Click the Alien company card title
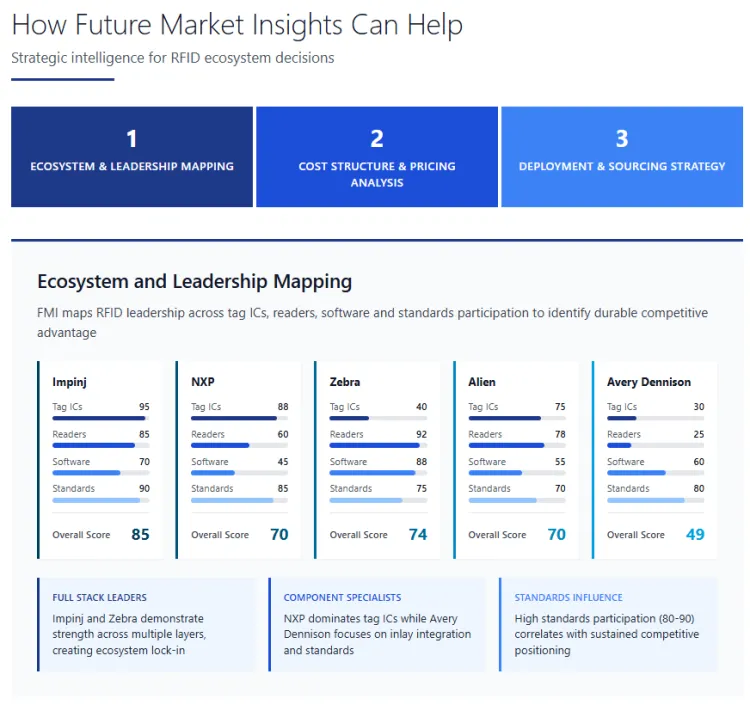The height and width of the screenshot is (723, 750). (x=482, y=382)
